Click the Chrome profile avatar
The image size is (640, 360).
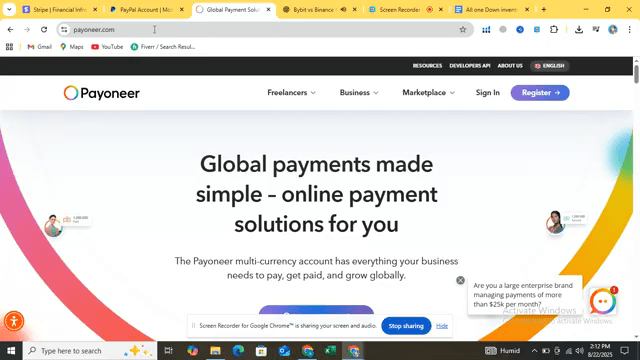pos(613,29)
